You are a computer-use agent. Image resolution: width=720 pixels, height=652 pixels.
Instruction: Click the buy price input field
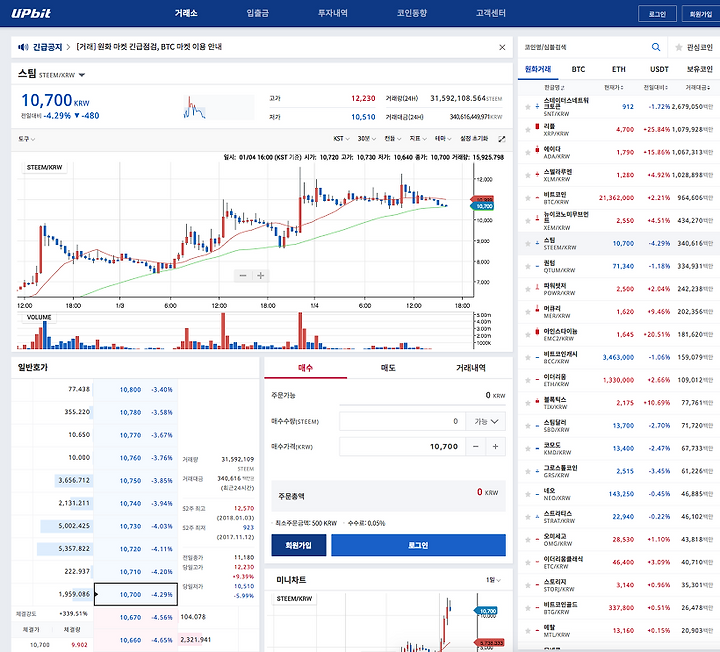(402, 446)
